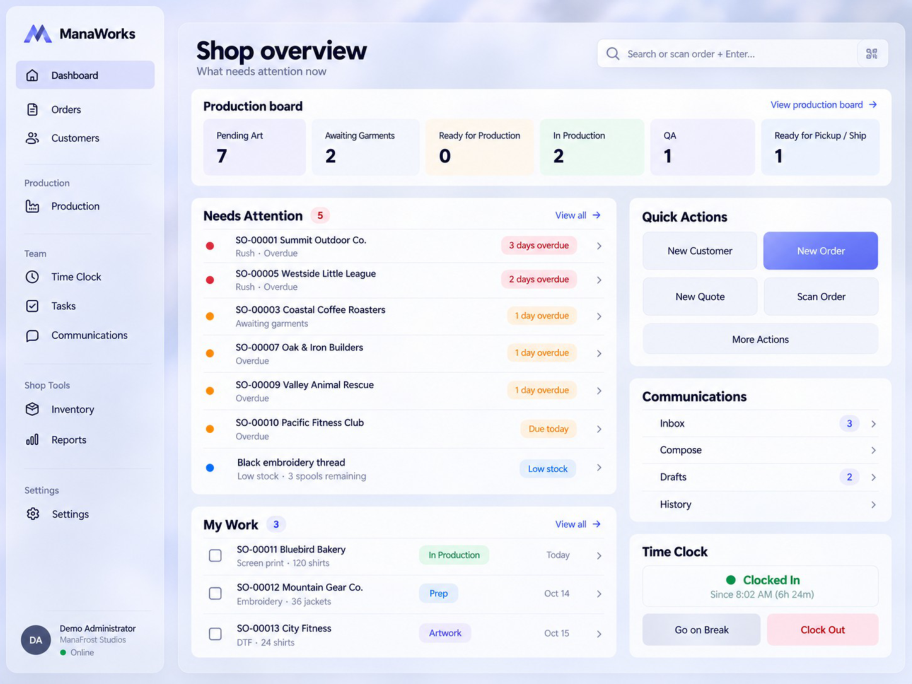The image size is (912, 684).
Task: Expand the SO-00001 Summit Outdoor Co. row chevron
Action: coord(599,246)
